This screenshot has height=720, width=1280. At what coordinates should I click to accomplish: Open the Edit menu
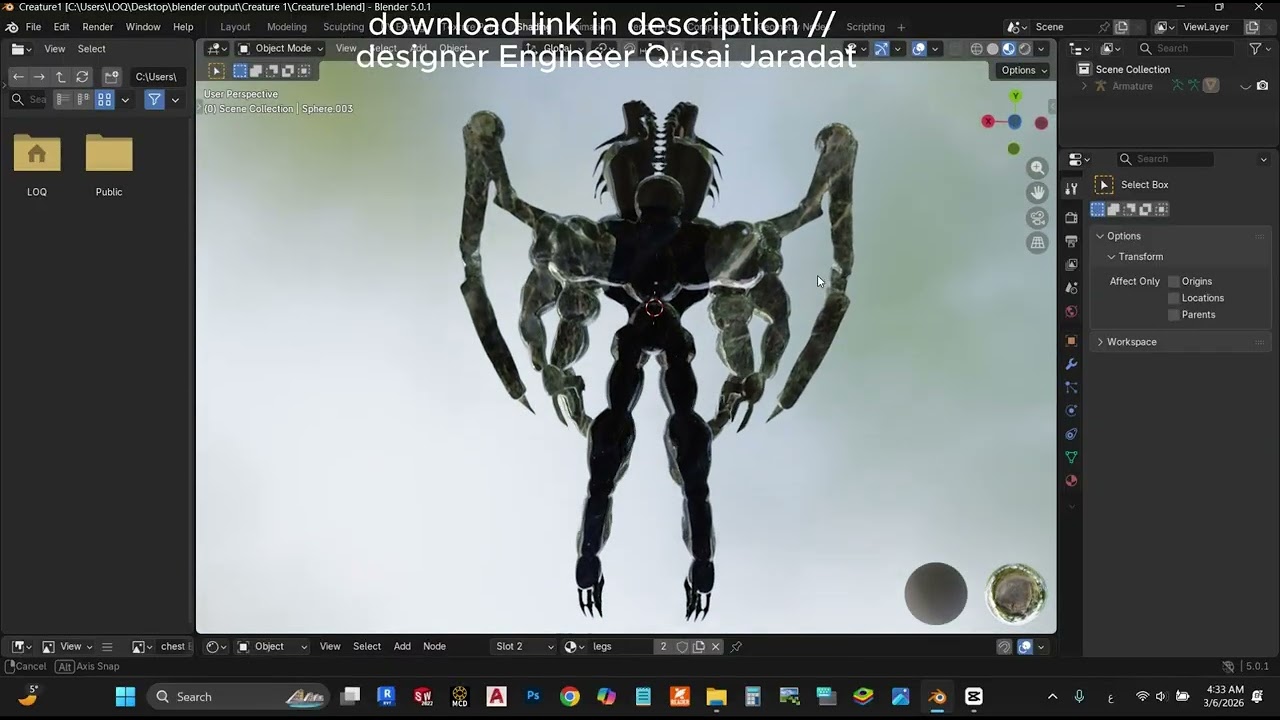pyautogui.click(x=62, y=27)
